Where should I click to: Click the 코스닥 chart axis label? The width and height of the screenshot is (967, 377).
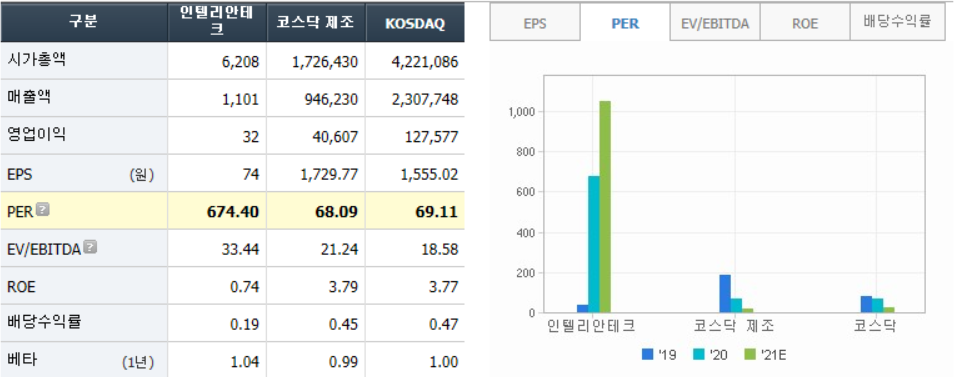pos(874,326)
